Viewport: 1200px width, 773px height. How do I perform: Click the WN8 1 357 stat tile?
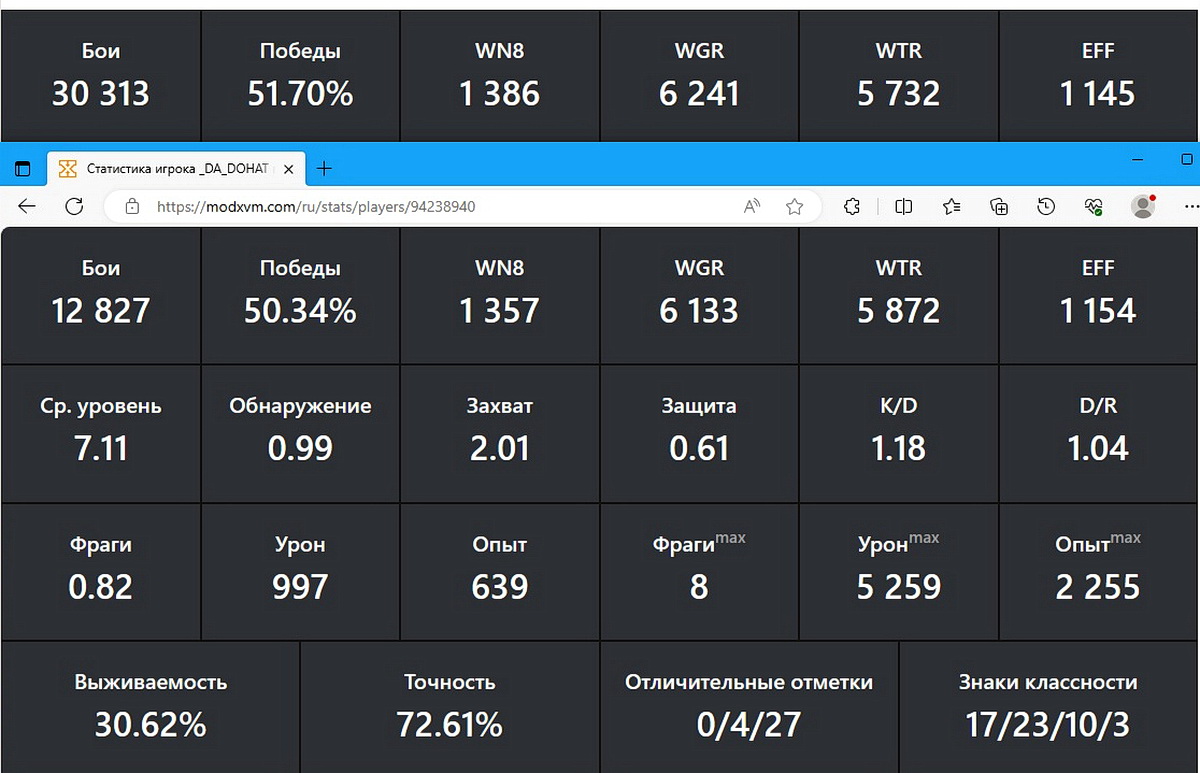click(x=500, y=295)
